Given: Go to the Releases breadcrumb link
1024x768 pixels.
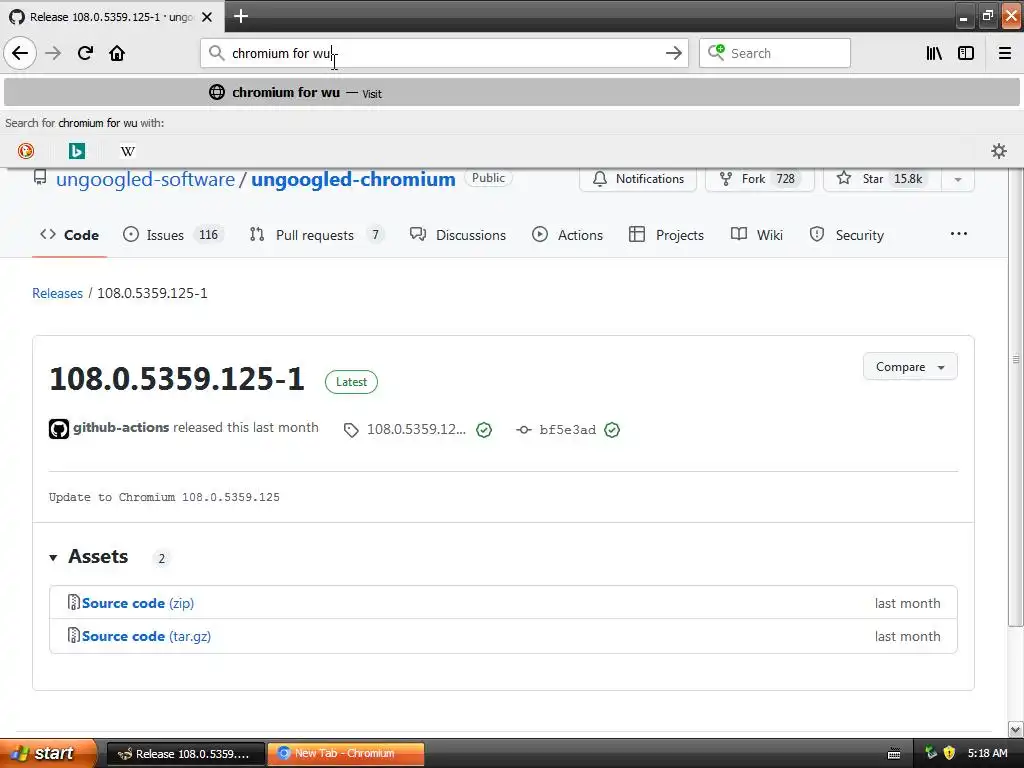Looking at the screenshot, I should pyautogui.click(x=57, y=293).
